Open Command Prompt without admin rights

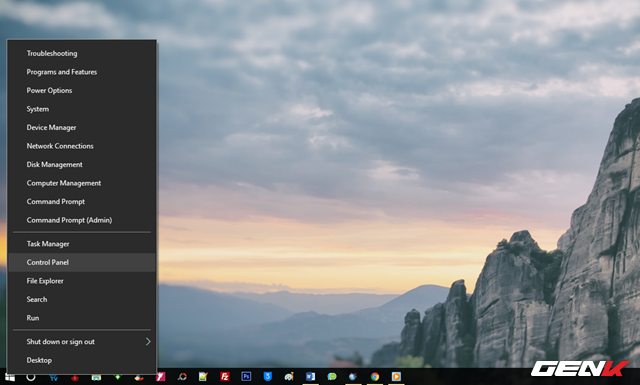coord(82,201)
